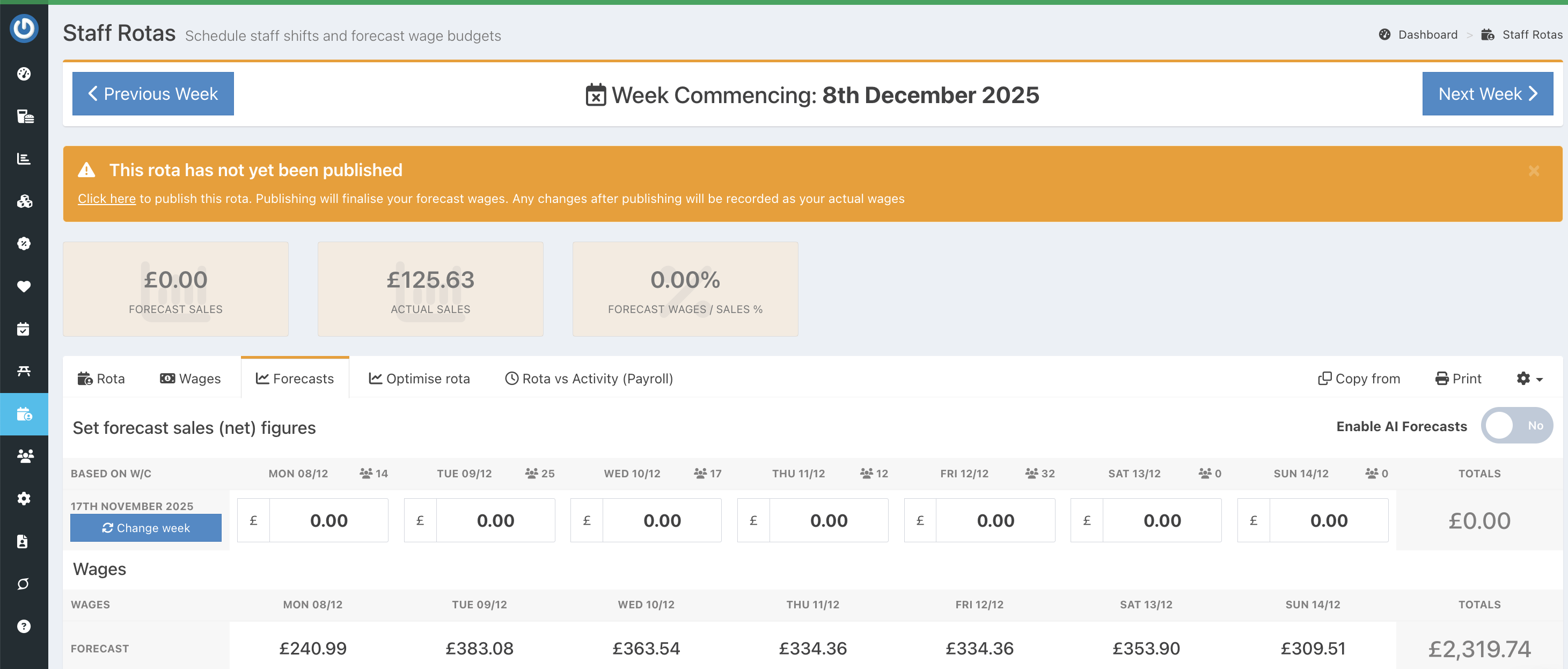The height and width of the screenshot is (669, 1568).
Task: Click the staff group users sidebar icon
Action: point(24,456)
